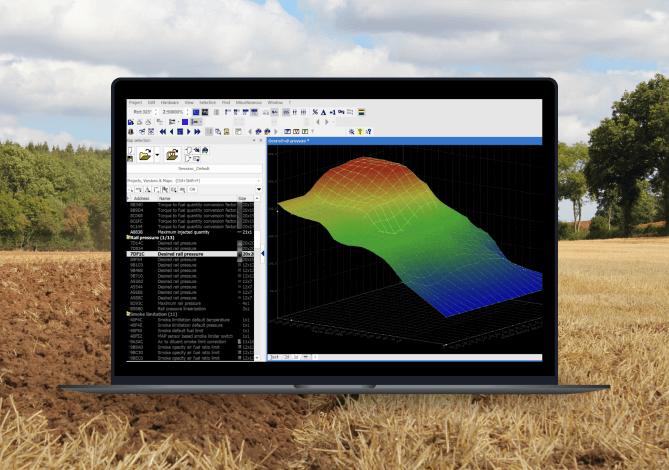Click the bold A font icon
The width and height of the screenshot is (669, 470).
(x=323, y=112)
